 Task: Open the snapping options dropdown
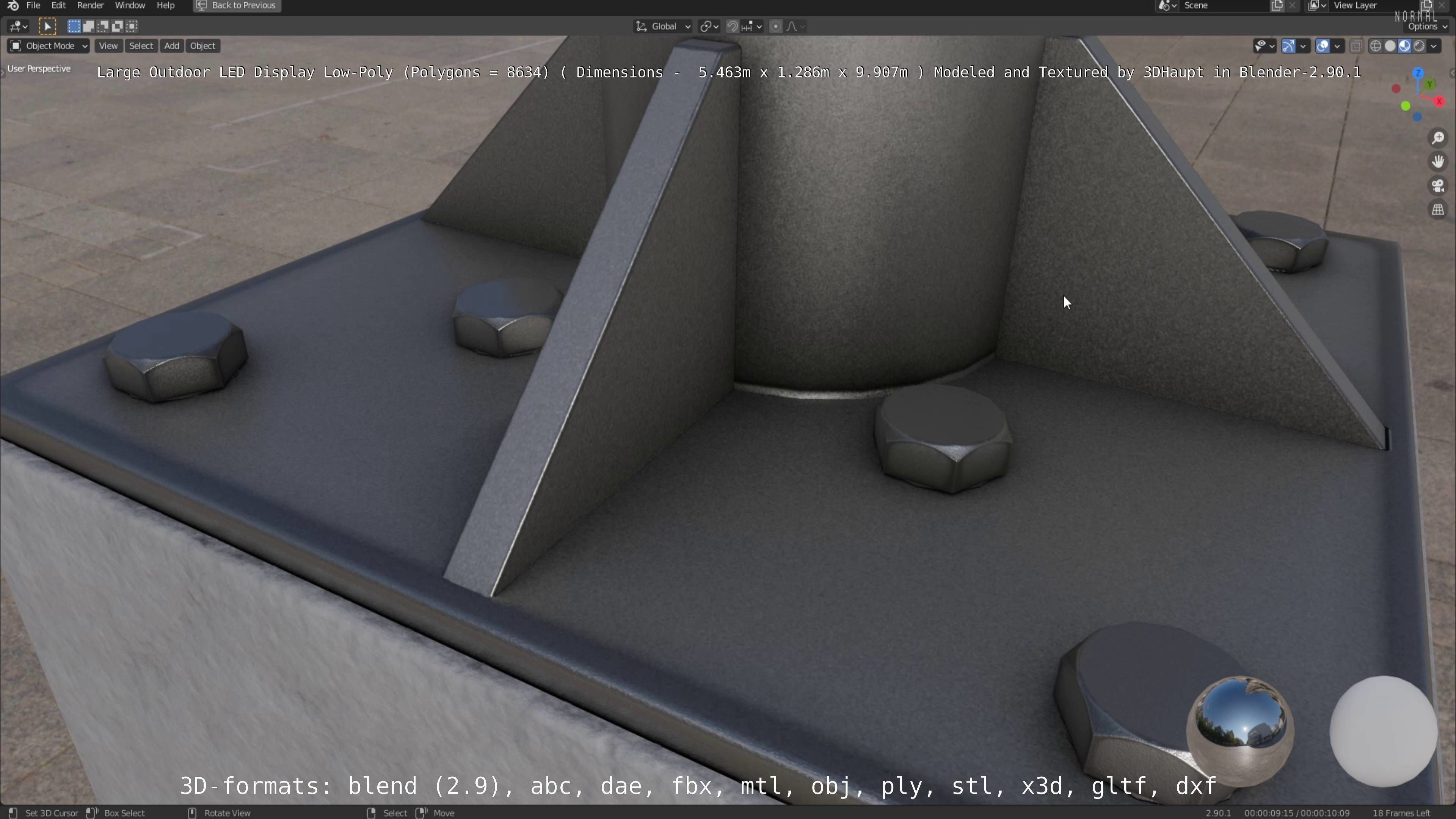[752, 27]
